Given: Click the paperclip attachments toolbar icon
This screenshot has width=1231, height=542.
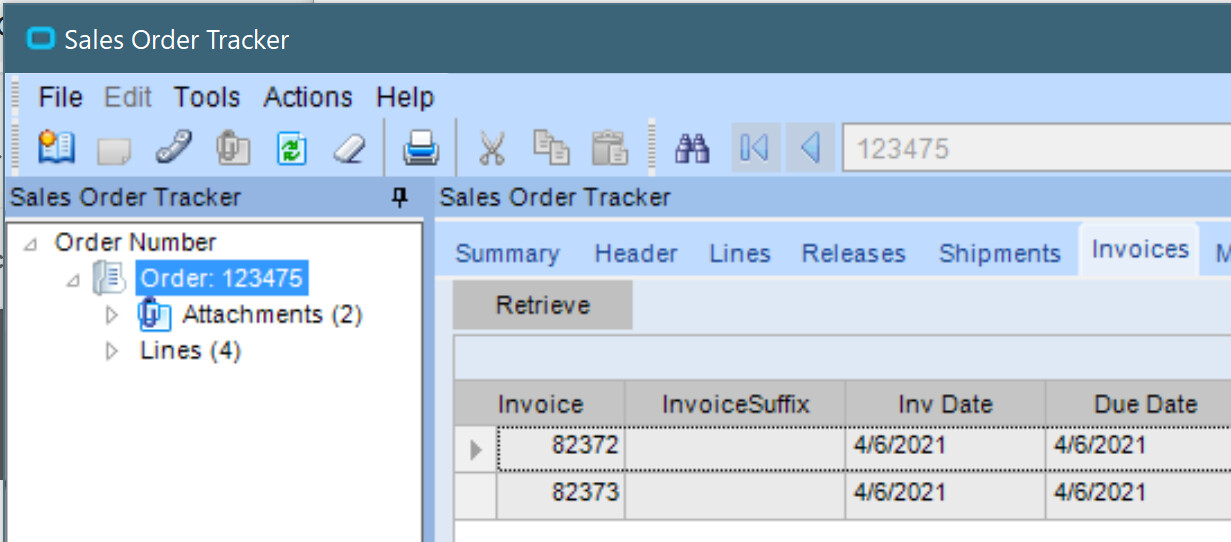Looking at the screenshot, I should (x=232, y=148).
